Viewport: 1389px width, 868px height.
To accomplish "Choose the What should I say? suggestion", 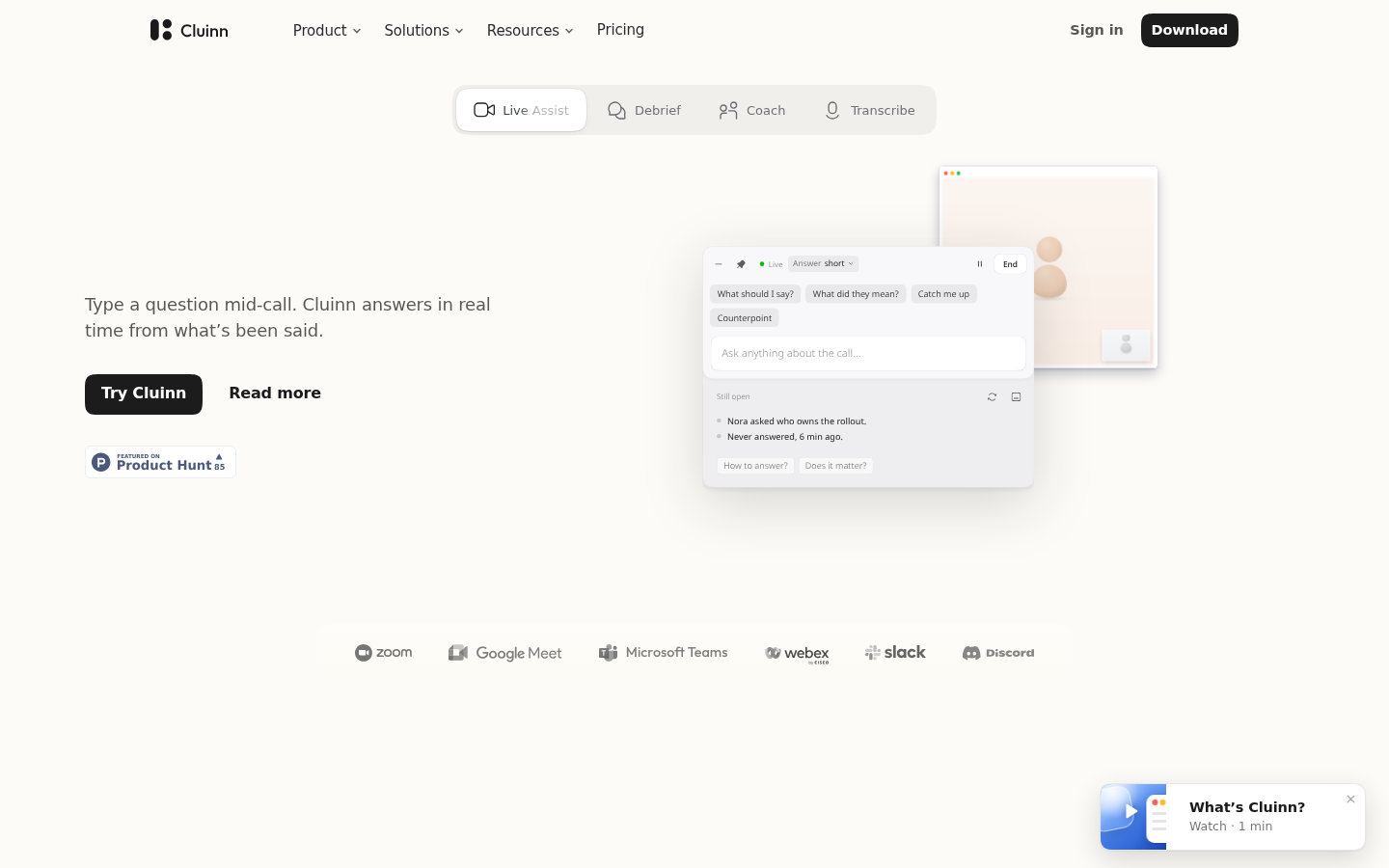I will (755, 294).
